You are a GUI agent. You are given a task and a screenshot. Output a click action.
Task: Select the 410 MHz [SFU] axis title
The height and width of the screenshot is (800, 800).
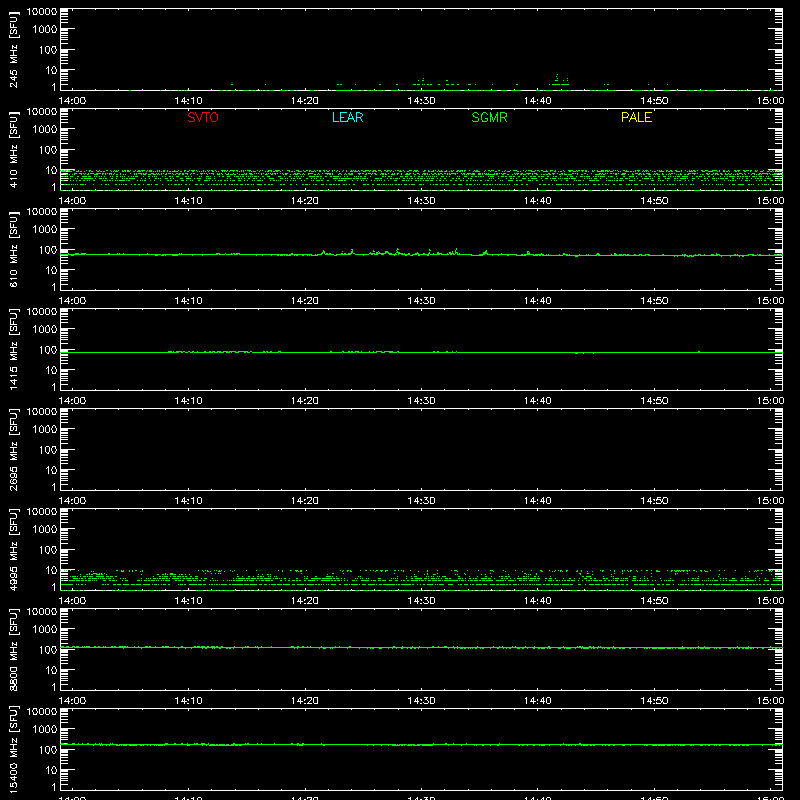(x=13, y=149)
